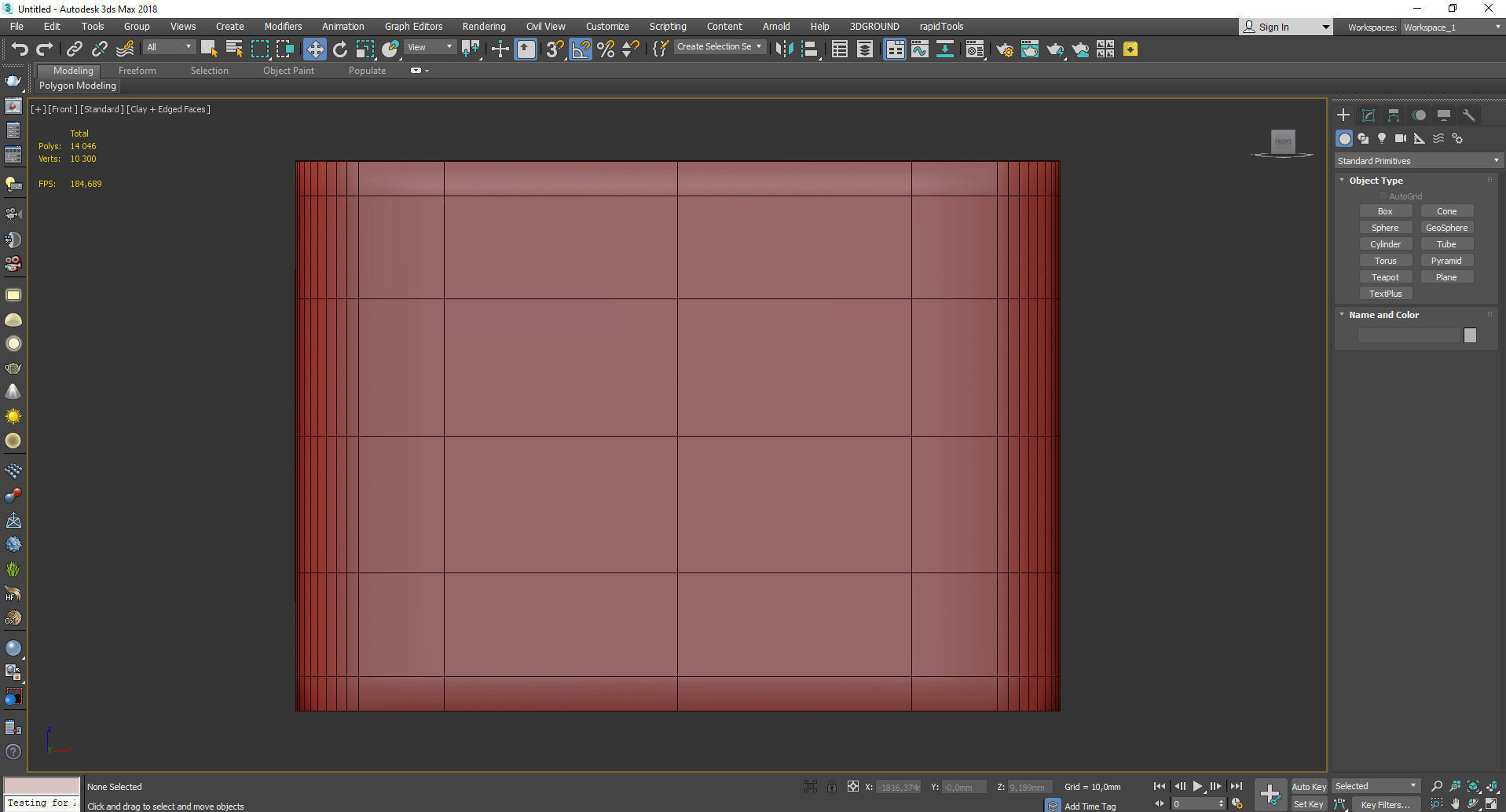The width and height of the screenshot is (1506, 812).
Task: Open the Create Selection Set dropdown
Action: 719,47
